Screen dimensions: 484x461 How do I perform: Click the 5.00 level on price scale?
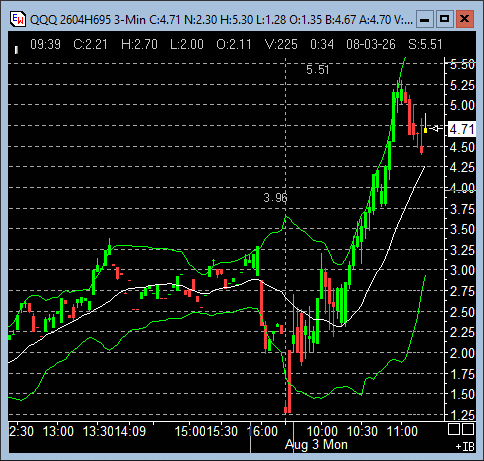[462, 105]
